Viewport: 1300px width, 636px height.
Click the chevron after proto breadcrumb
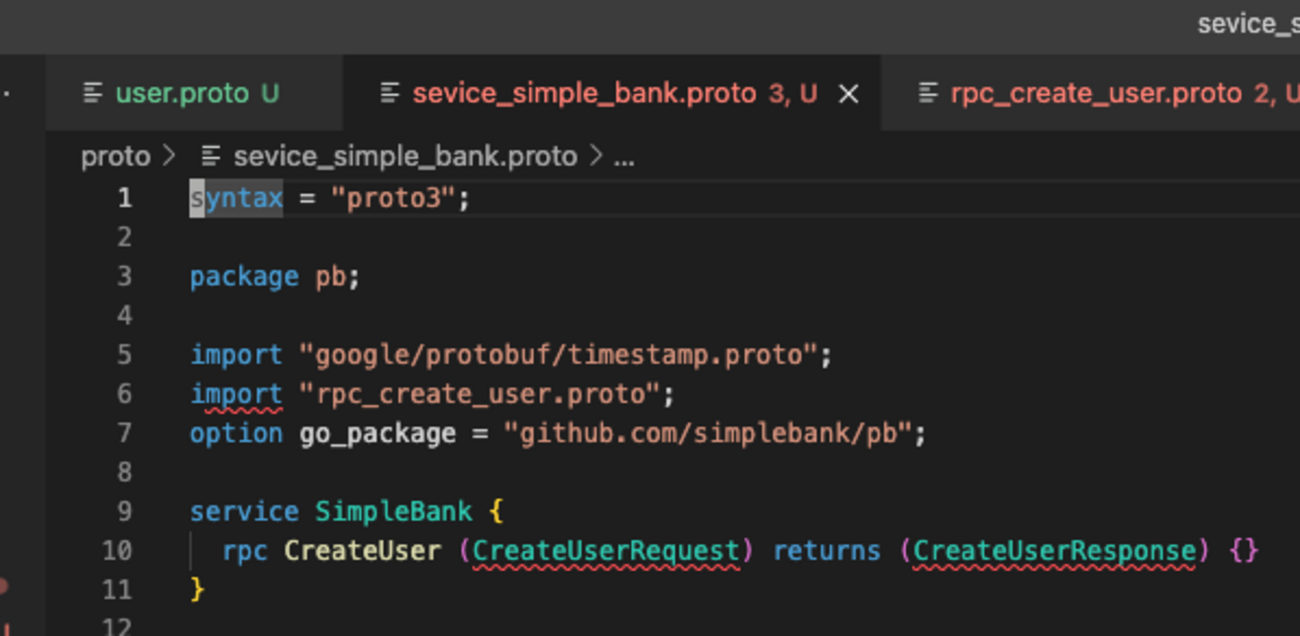tap(168, 157)
